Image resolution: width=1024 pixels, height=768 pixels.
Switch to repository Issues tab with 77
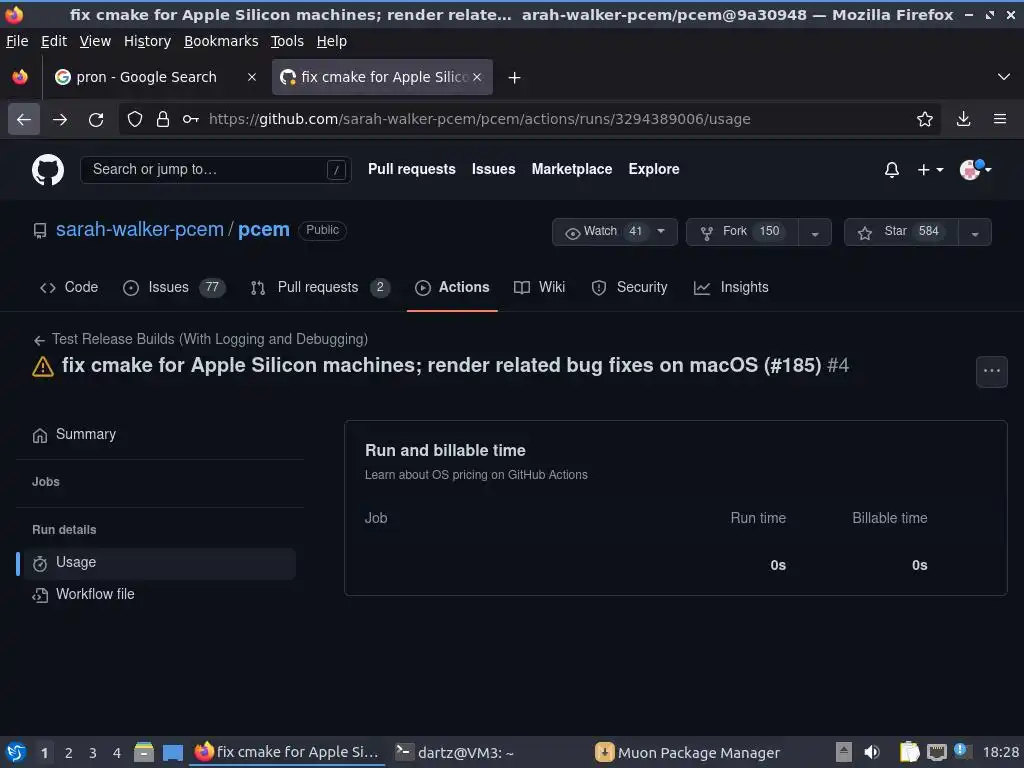point(174,287)
